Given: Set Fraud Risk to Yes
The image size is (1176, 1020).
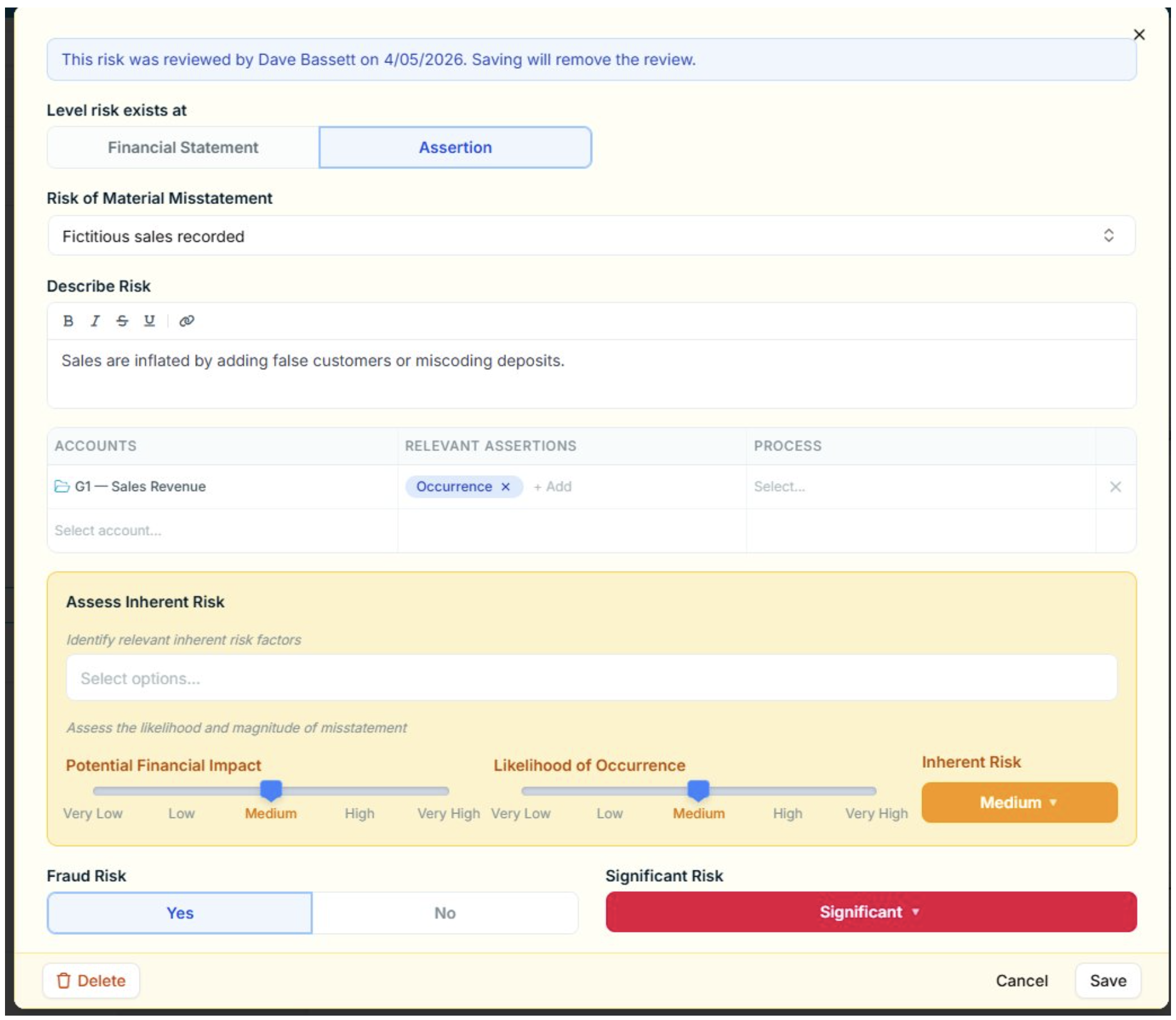Looking at the screenshot, I should (180, 913).
